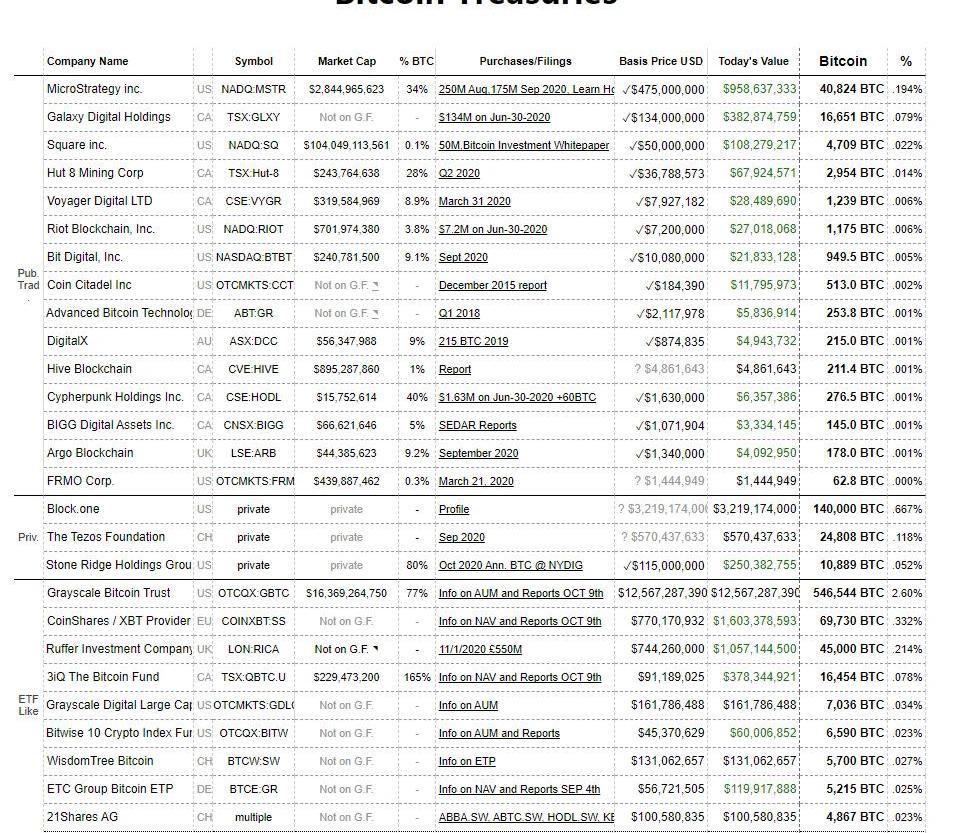Select the "69,730 BTC" holdings cell
Screen dimensions: 959x833
[843, 621]
